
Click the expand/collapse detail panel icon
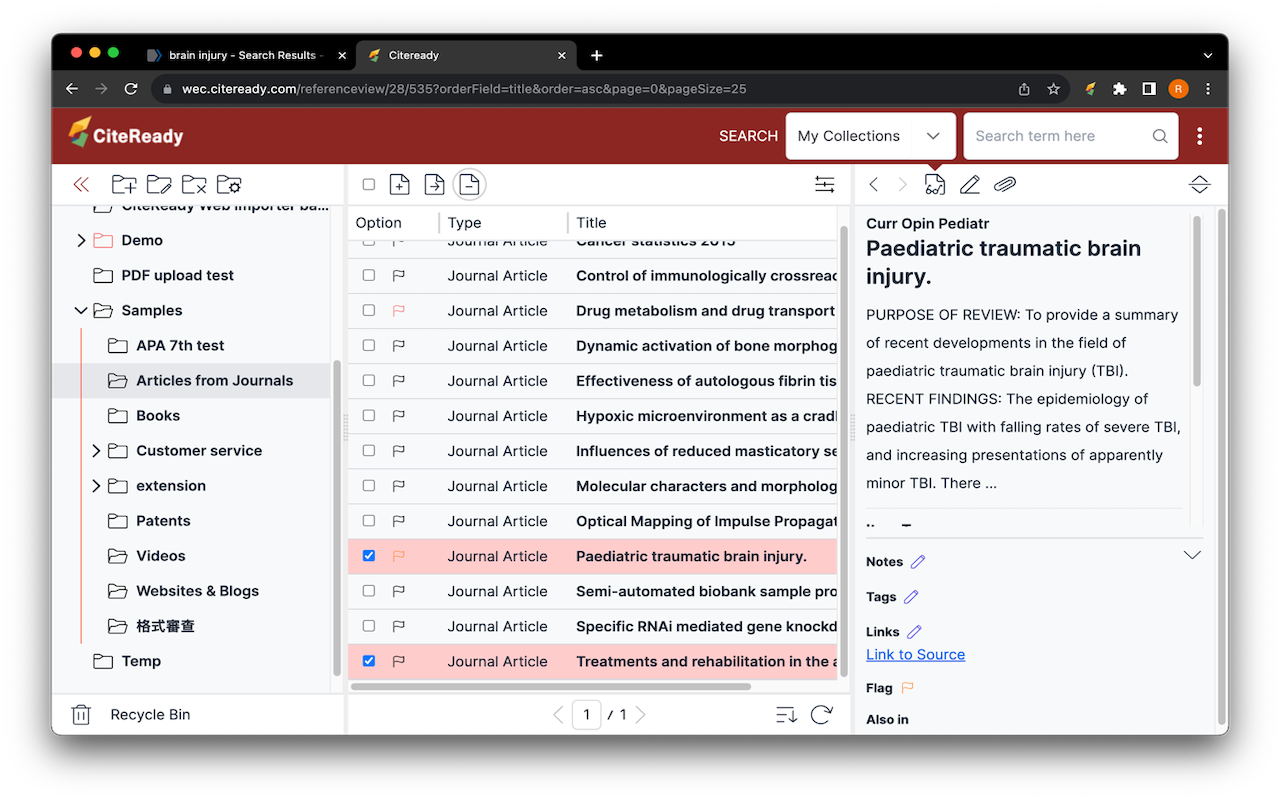[1200, 185]
